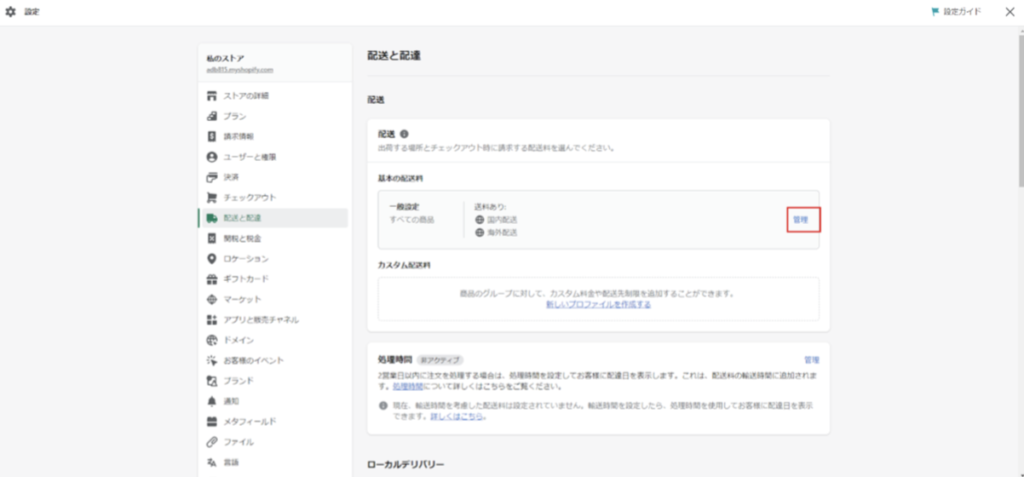
Task: Open the 設定ガイド flag link
Action: (x=956, y=12)
